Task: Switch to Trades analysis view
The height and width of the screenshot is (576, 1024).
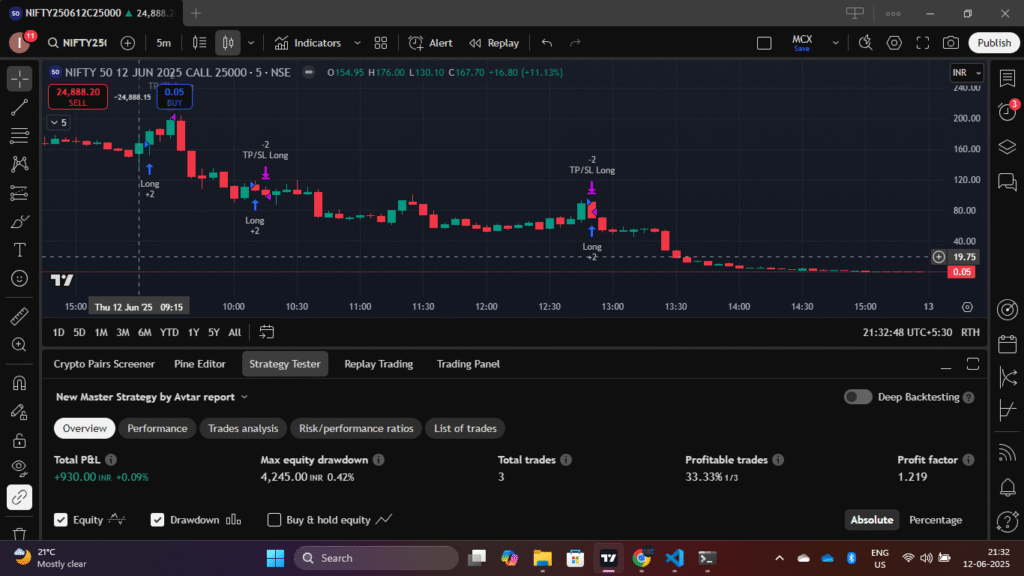Action: [x=243, y=428]
